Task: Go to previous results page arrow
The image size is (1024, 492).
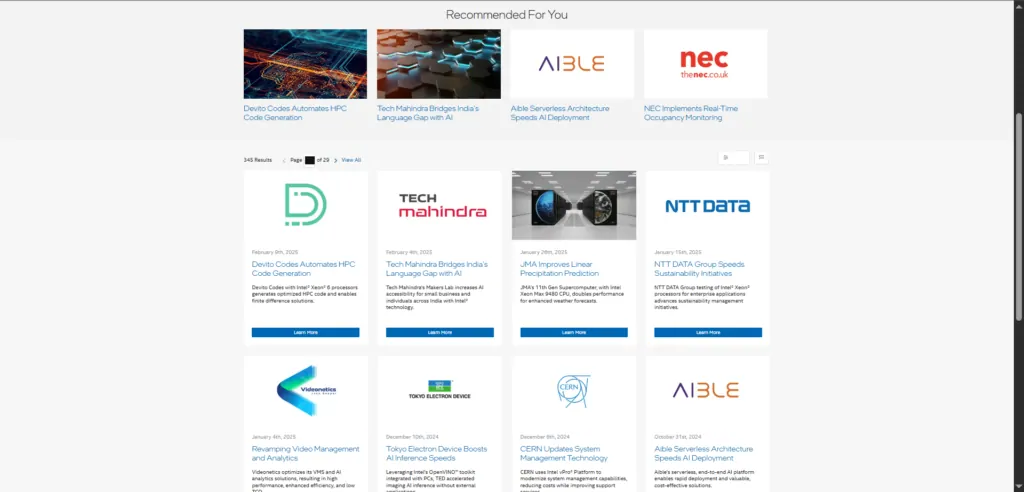Action: click(x=284, y=160)
